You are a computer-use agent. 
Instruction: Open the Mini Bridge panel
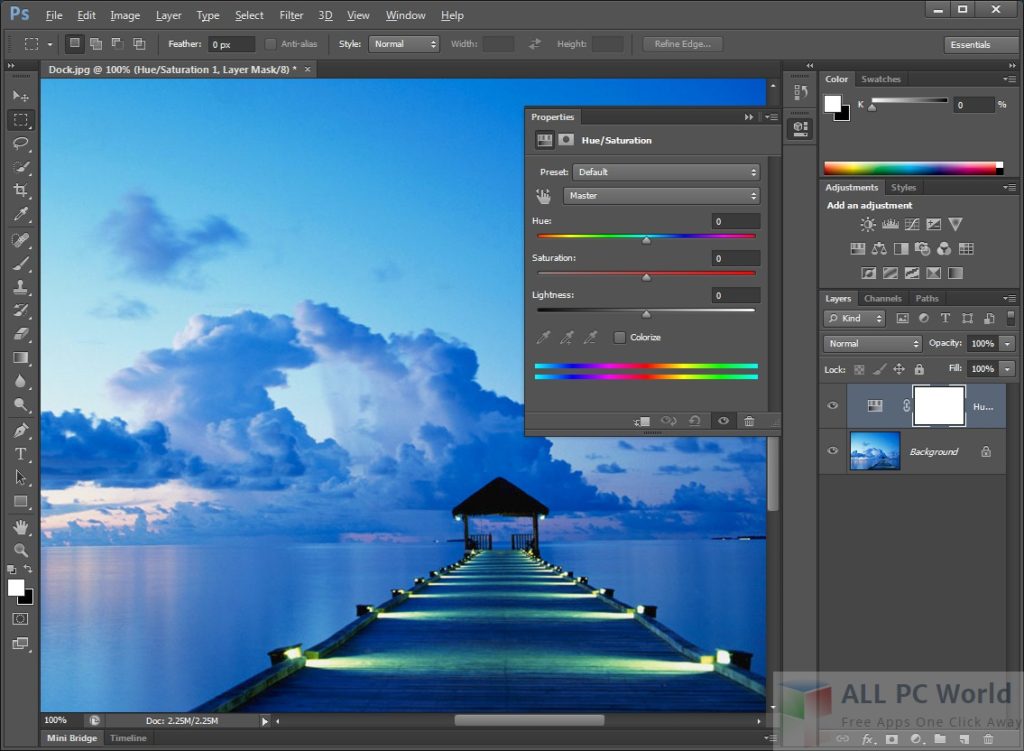[x=72, y=738]
